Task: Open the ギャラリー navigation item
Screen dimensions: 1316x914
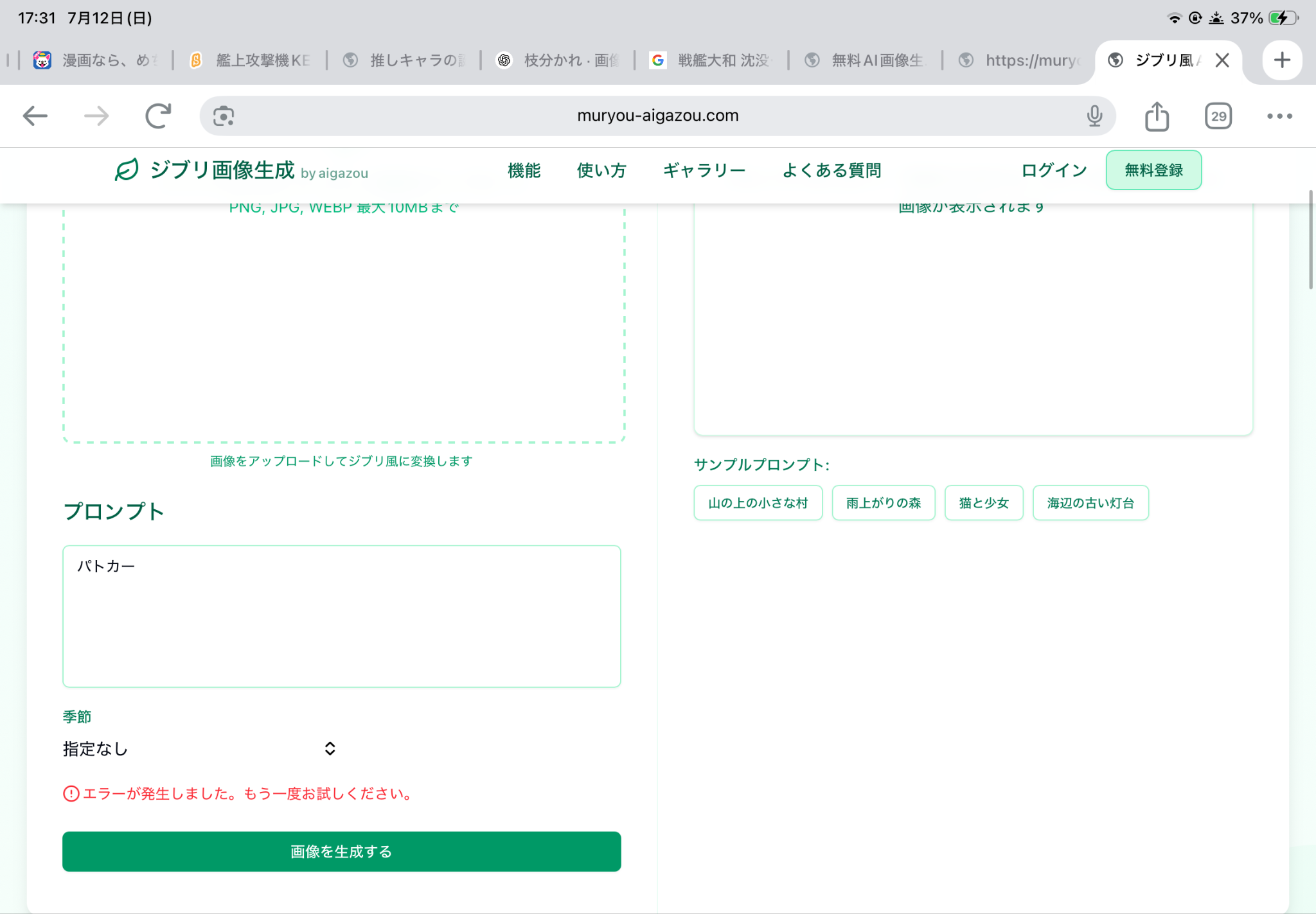Action: (x=704, y=170)
